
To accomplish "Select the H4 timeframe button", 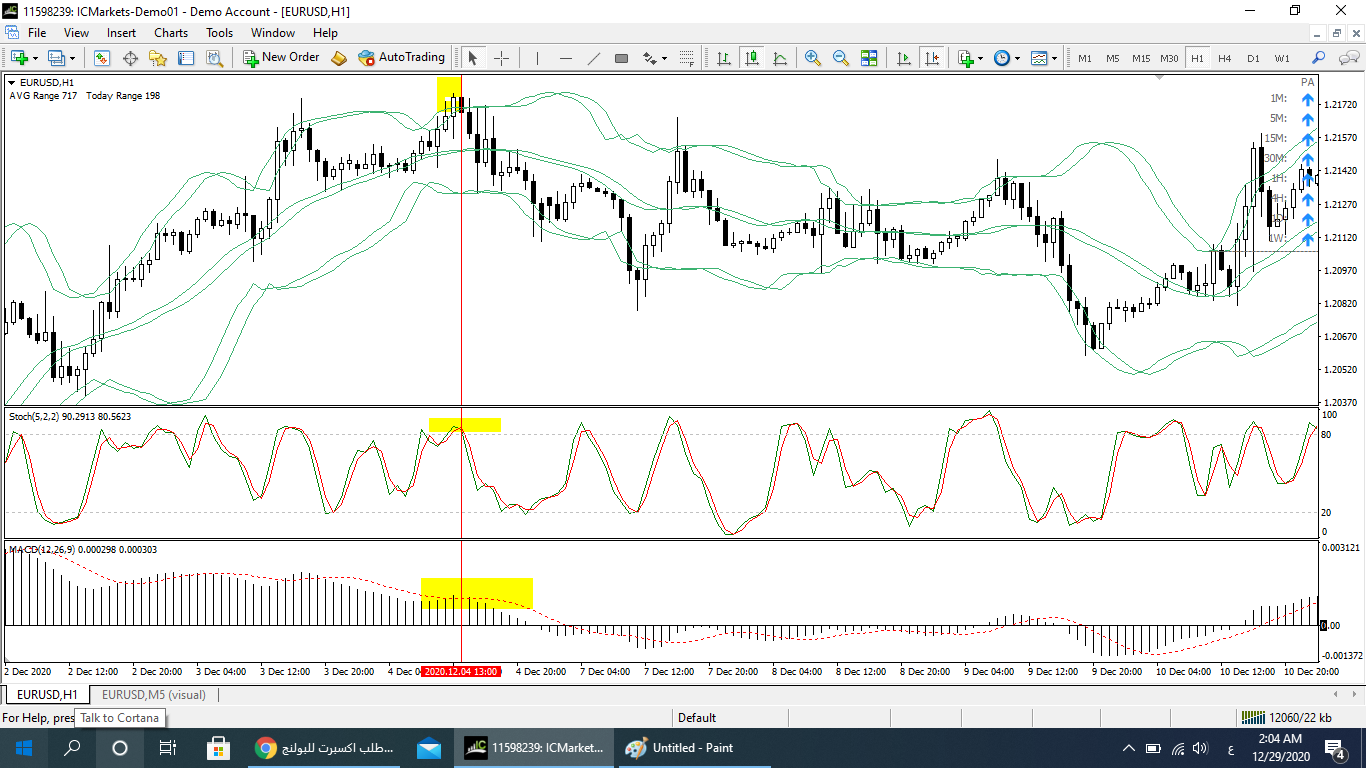I will (1225, 58).
